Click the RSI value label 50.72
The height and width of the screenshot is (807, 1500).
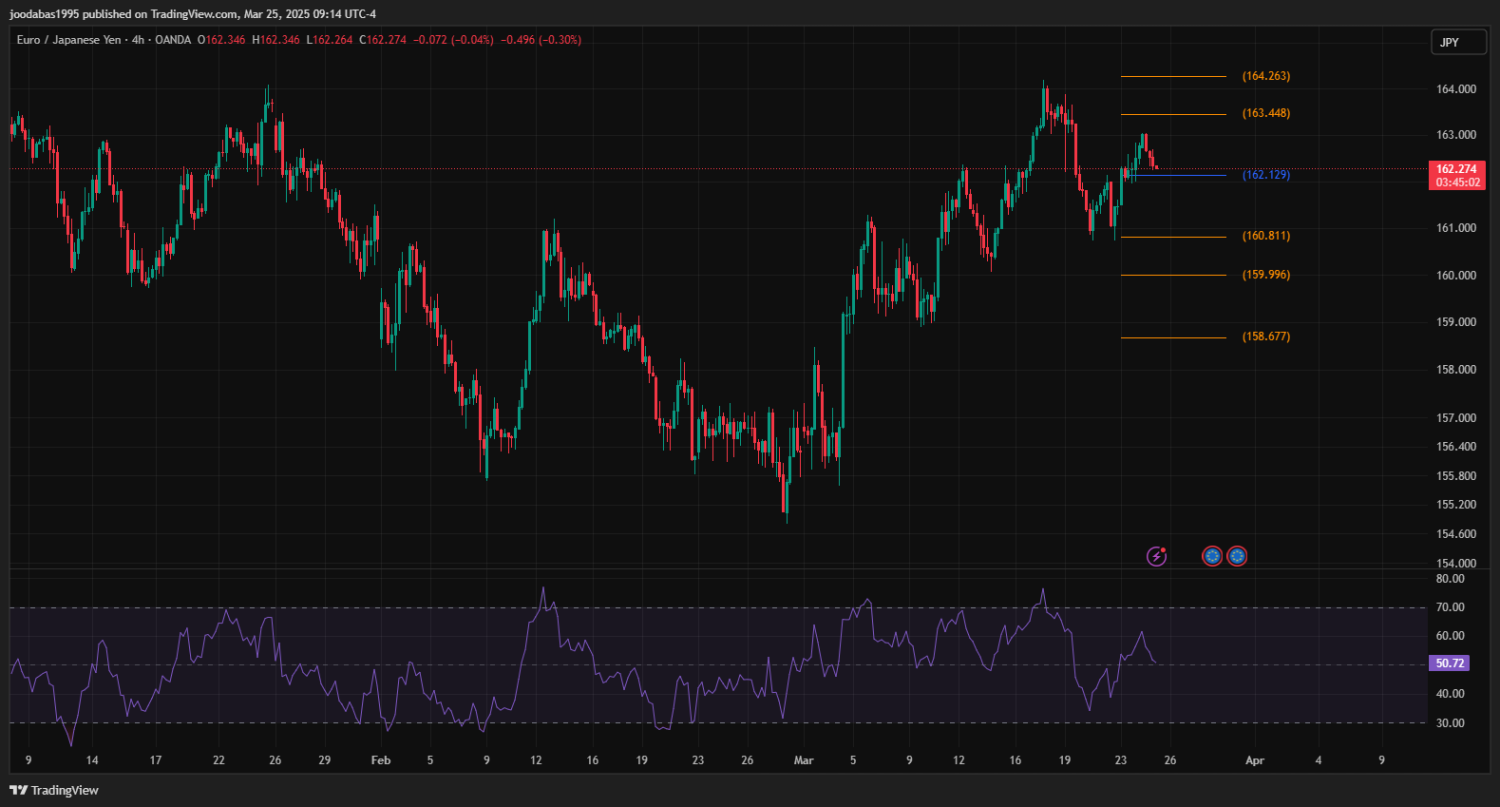pyautogui.click(x=1449, y=663)
